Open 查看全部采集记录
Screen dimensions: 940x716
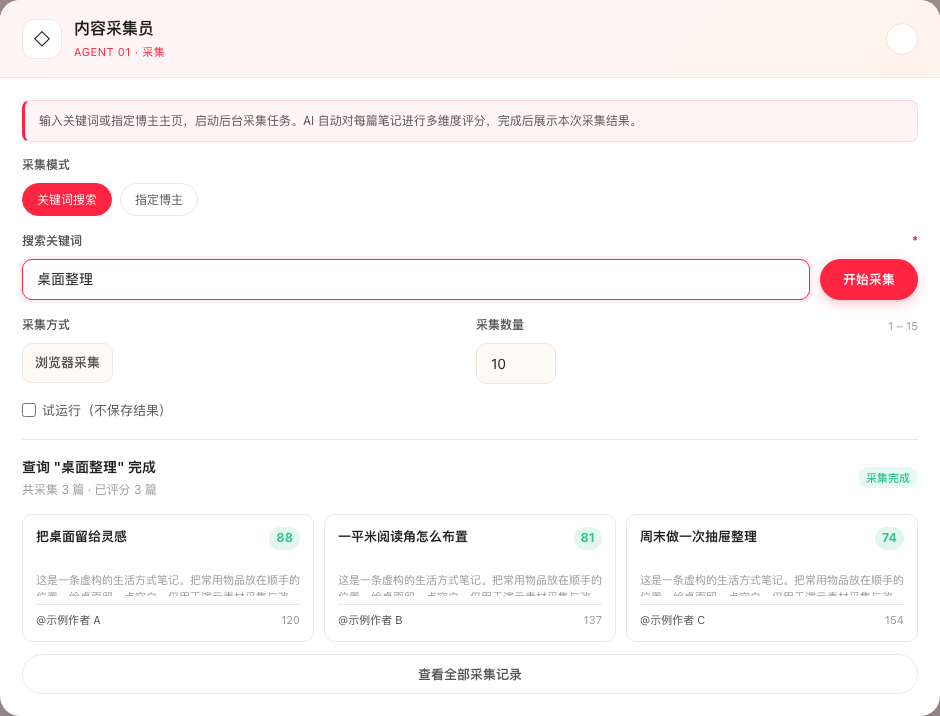(x=470, y=674)
